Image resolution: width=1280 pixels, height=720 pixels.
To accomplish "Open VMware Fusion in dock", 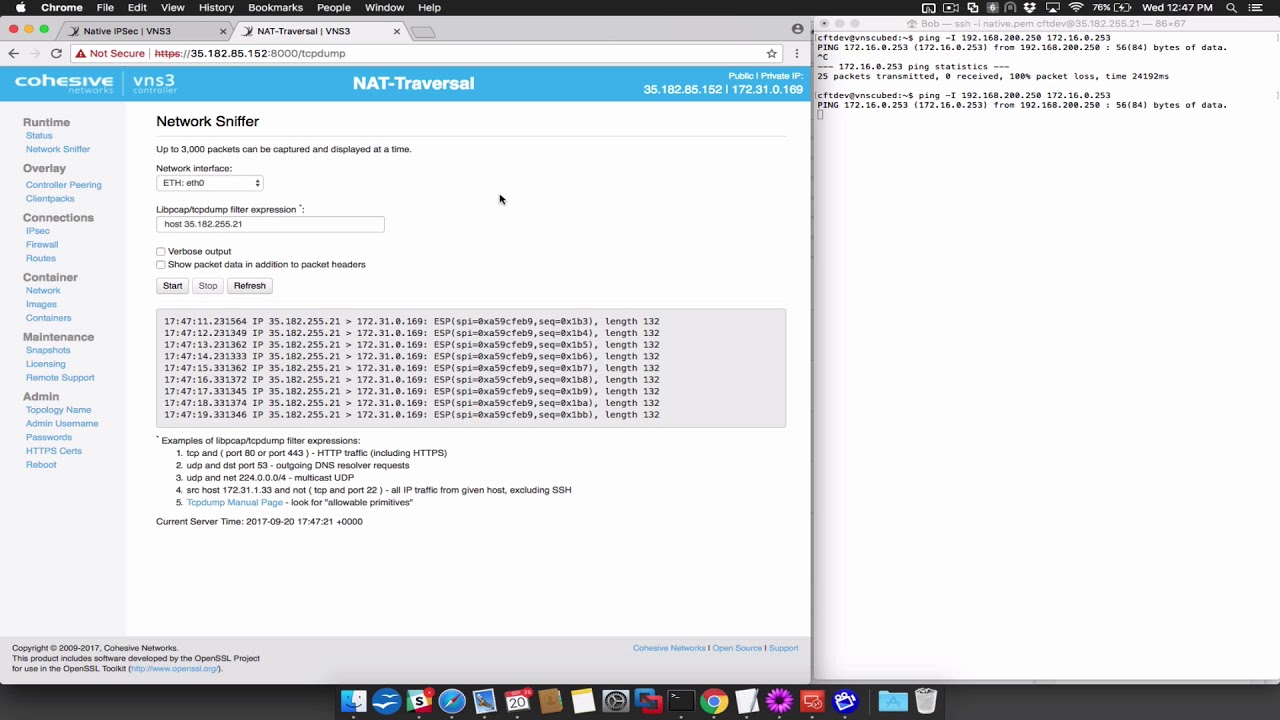I will (x=648, y=702).
